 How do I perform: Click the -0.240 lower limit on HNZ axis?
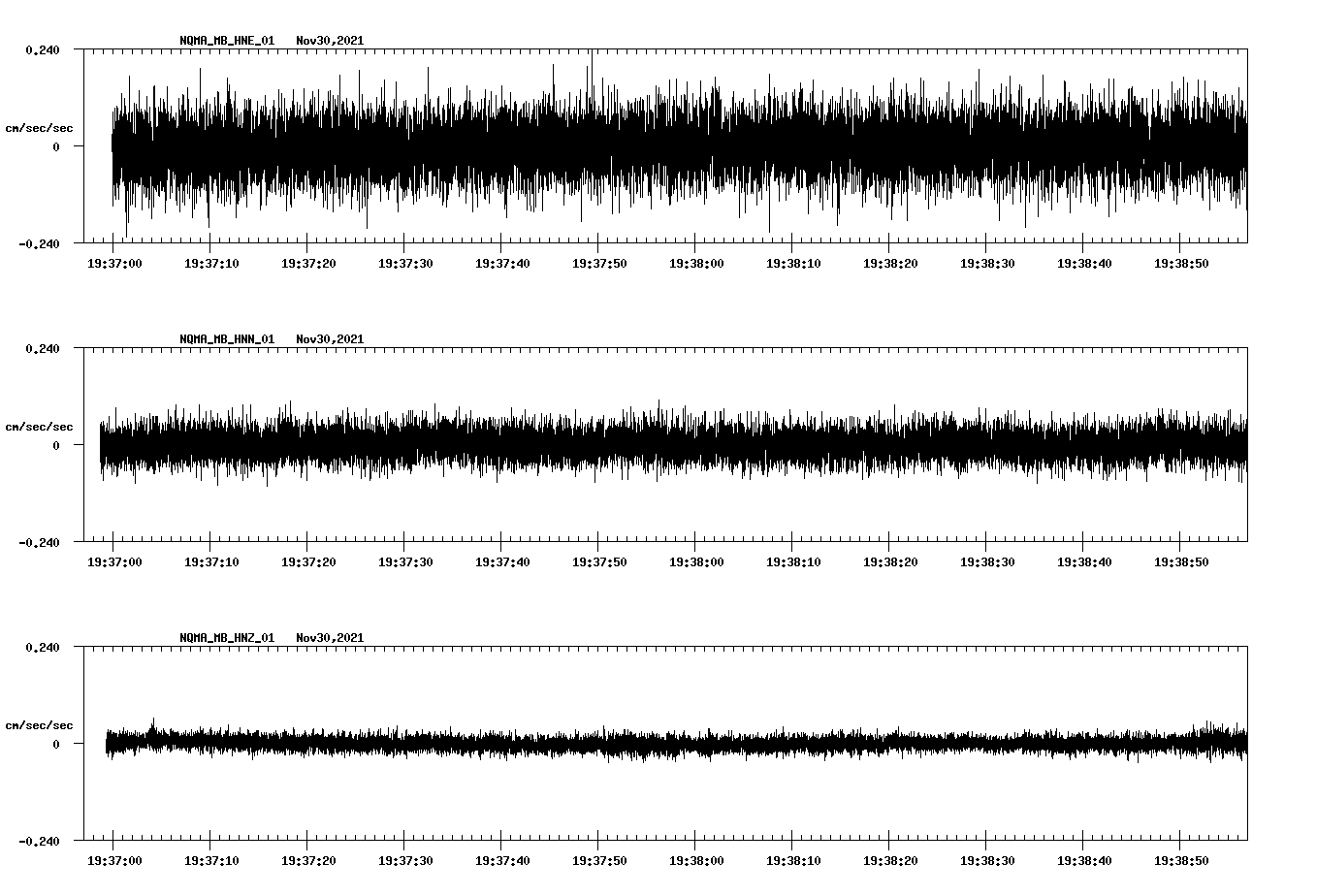pos(39,842)
